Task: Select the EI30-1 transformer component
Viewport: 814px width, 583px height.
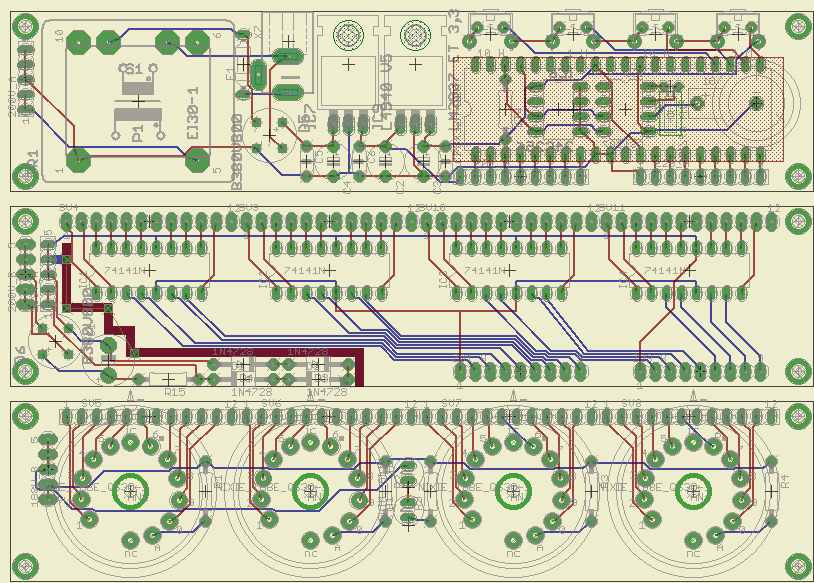Action: pos(138,100)
